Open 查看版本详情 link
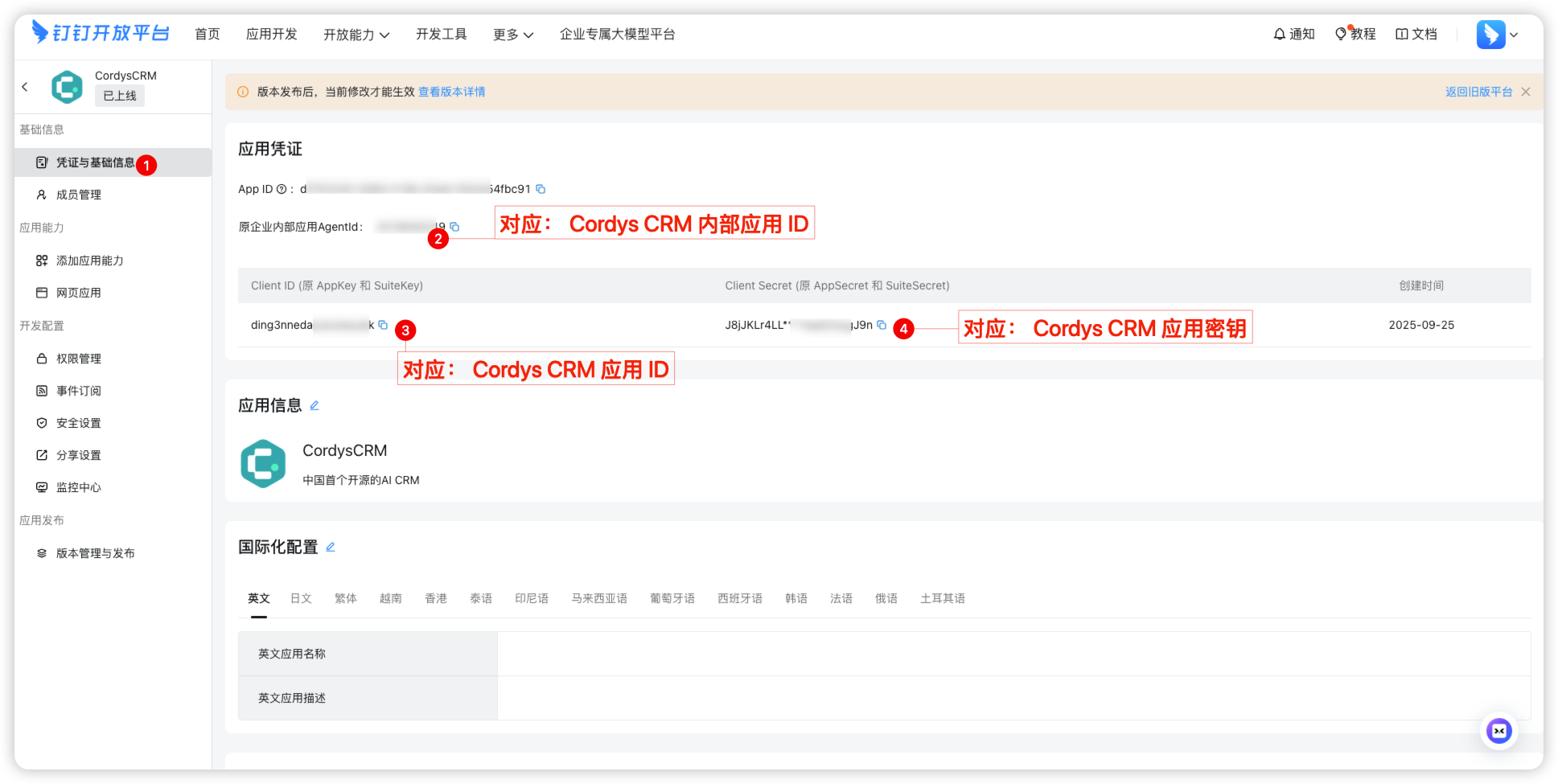 click(451, 92)
